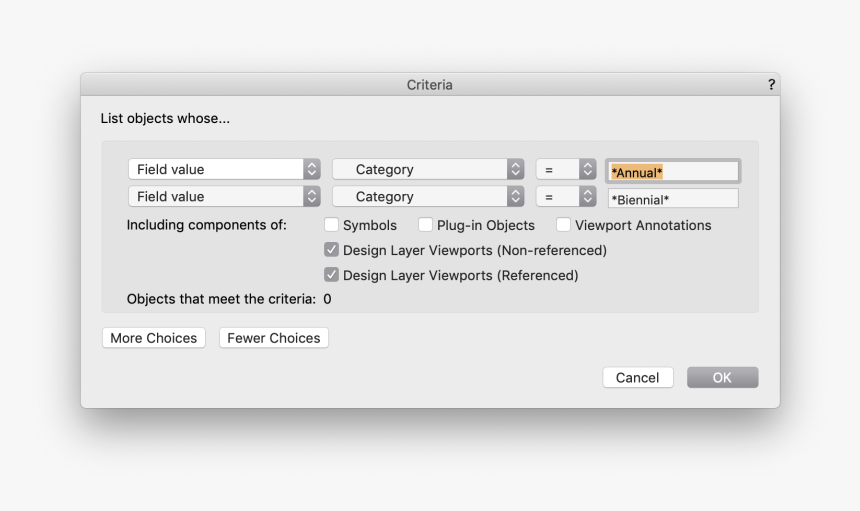Click the *Annual* text field
Viewport: 860px width, 511px height.
672,172
